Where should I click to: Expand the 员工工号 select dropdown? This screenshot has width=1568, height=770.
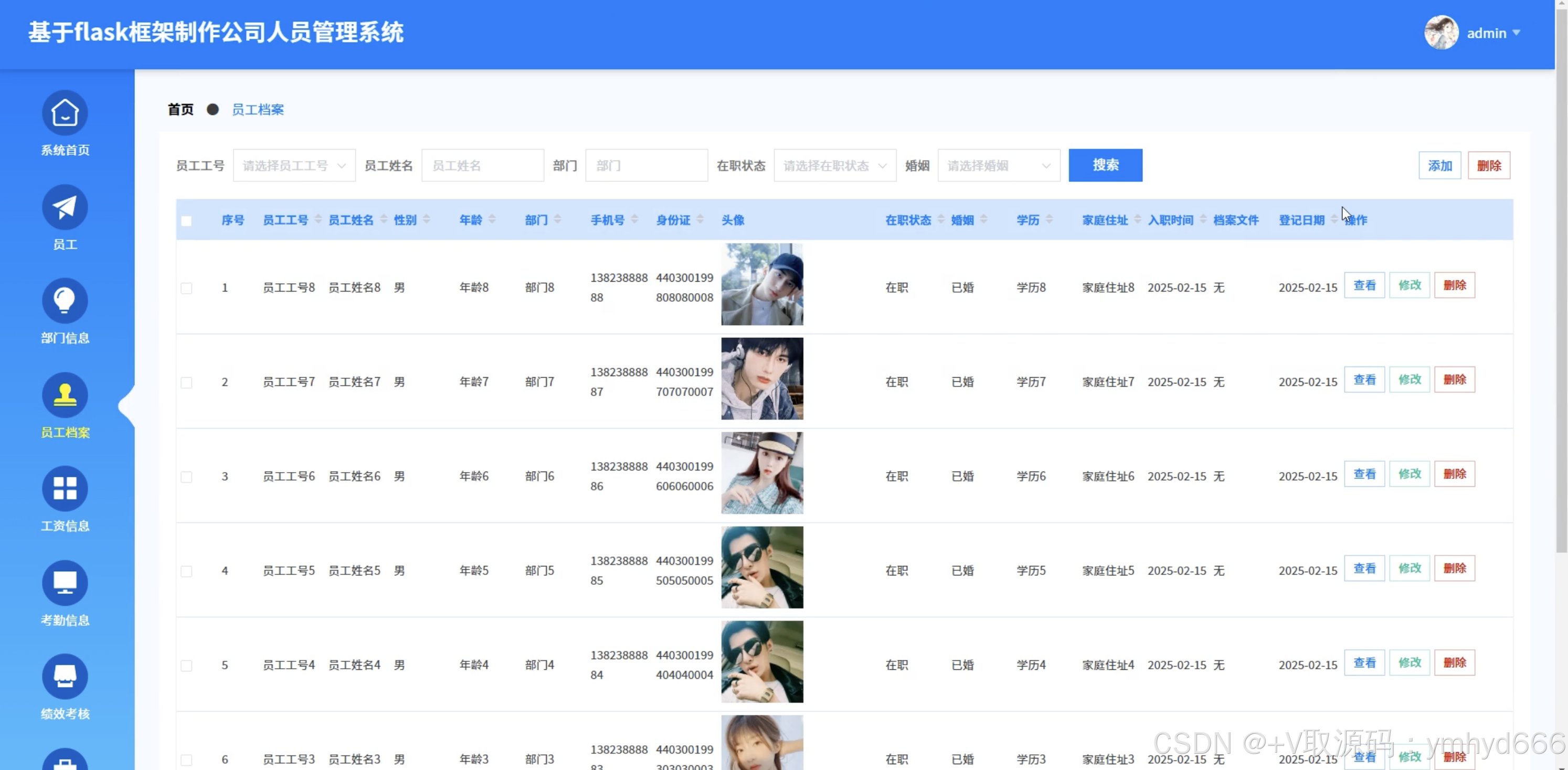coord(294,165)
